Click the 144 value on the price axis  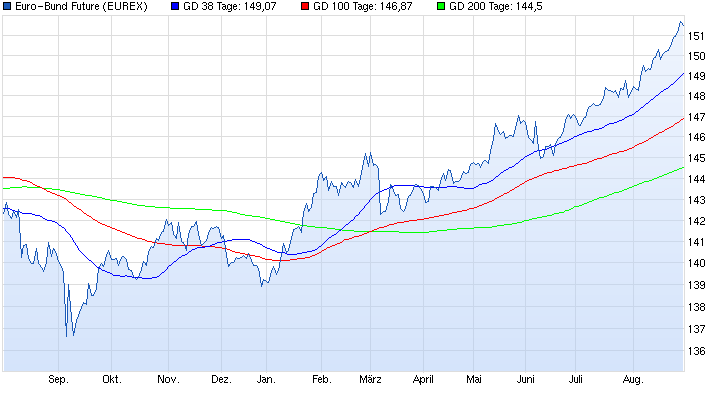[697, 179]
